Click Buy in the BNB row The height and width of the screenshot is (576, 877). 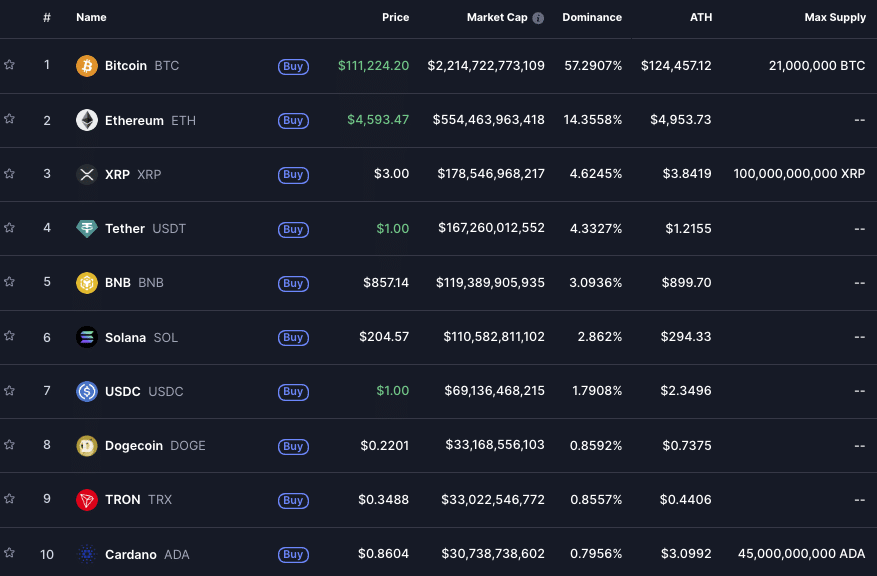tap(293, 284)
